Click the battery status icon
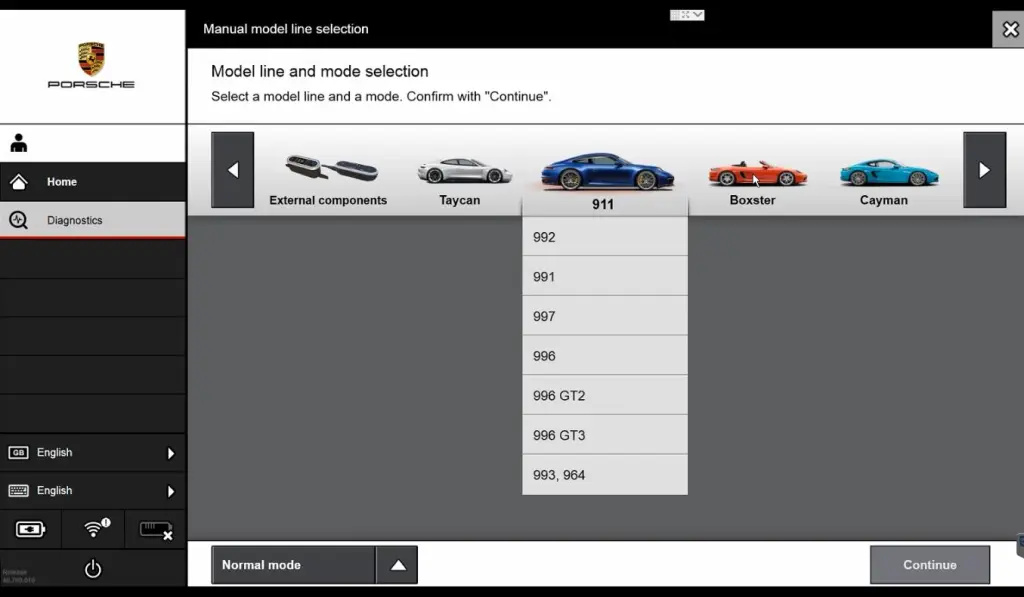Screen dimensions: 1024x597 pyautogui.click(x=31, y=529)
